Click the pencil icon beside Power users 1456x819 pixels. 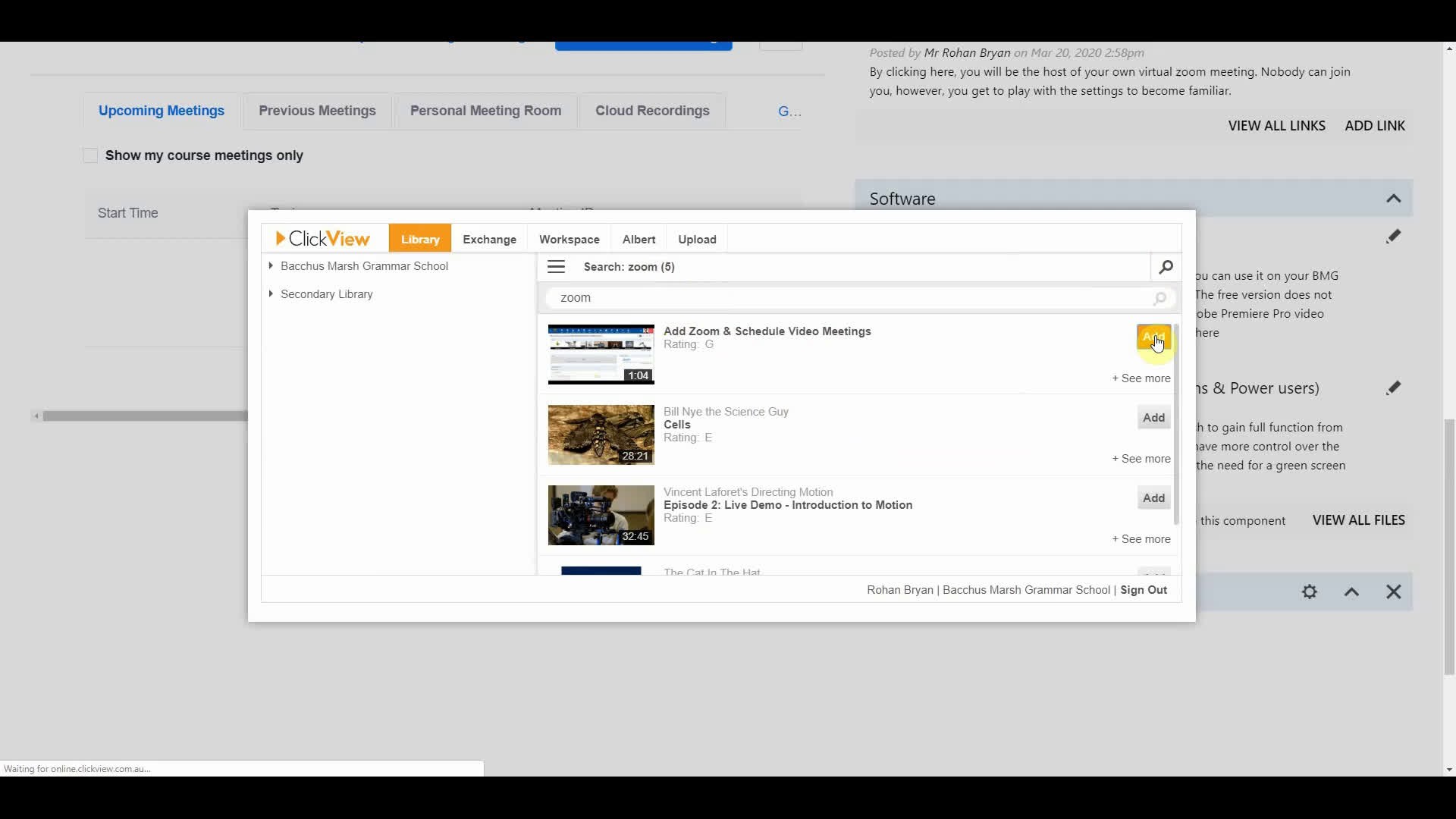pyautogui.click(x=1393, y=388)
